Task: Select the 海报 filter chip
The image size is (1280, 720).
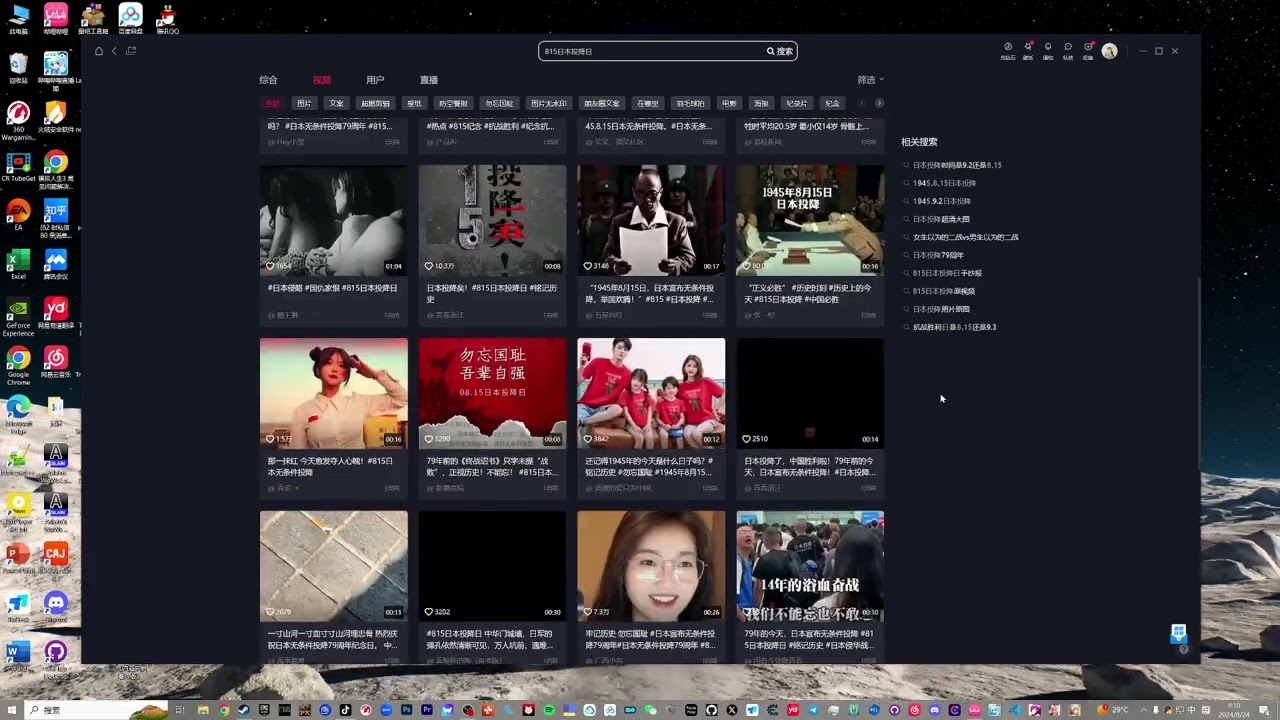Action: point(761,103)
